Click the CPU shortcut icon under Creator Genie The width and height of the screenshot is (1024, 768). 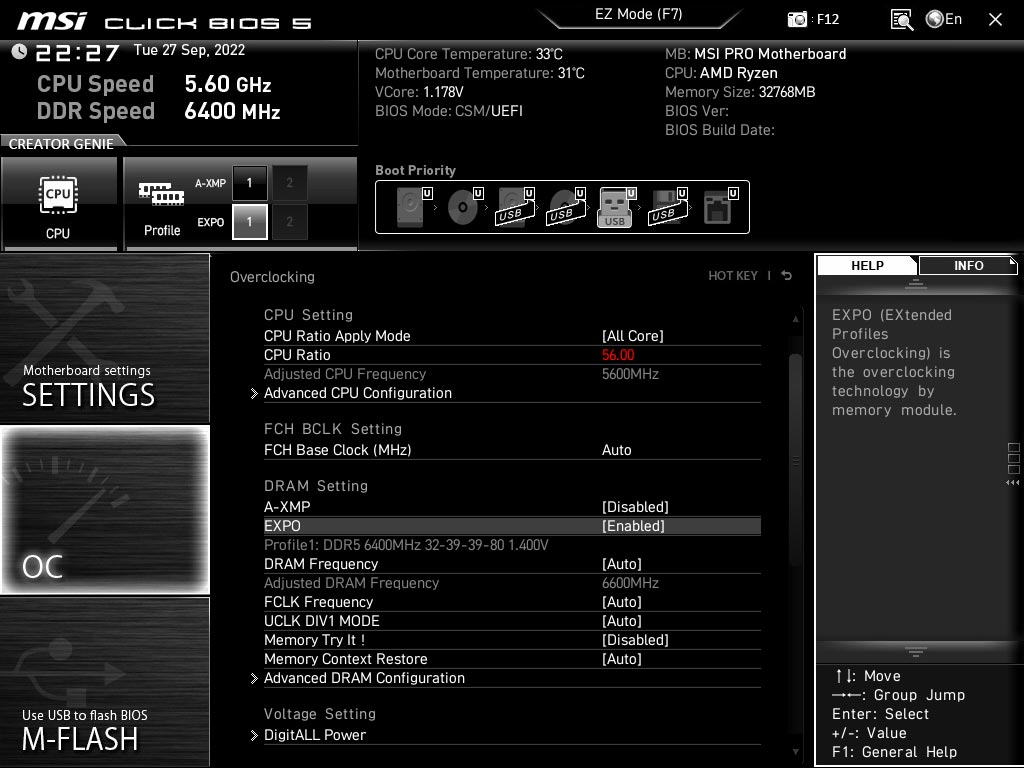coord(60,196)
